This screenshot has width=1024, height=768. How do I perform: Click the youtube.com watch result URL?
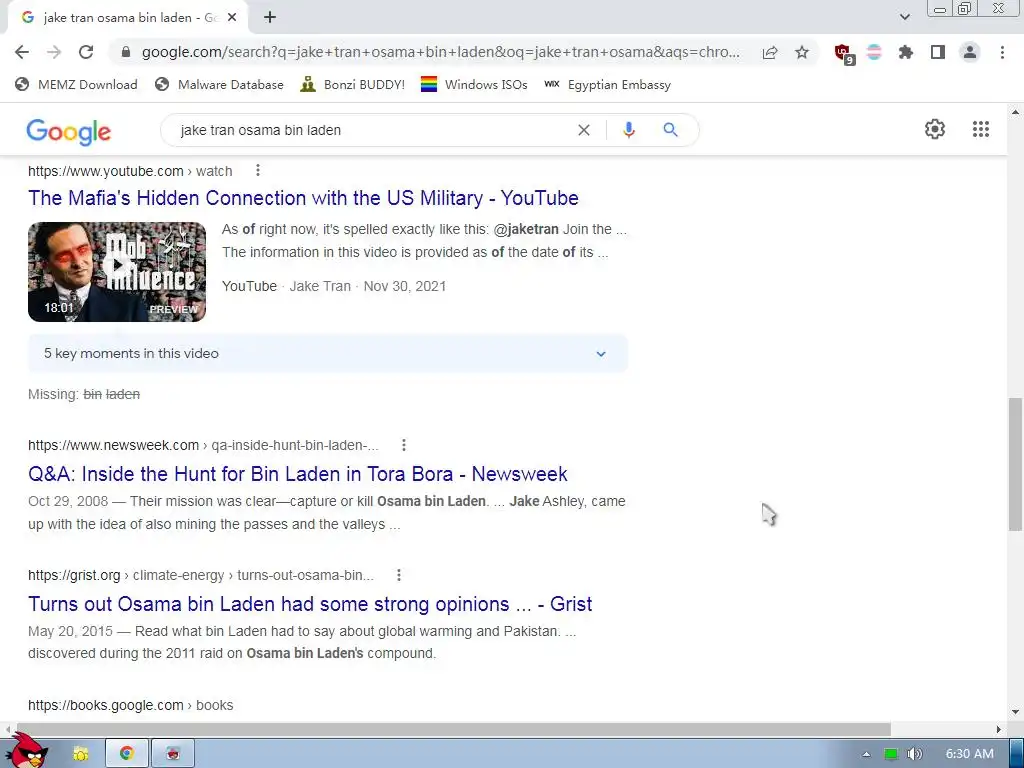pos(130,171)
